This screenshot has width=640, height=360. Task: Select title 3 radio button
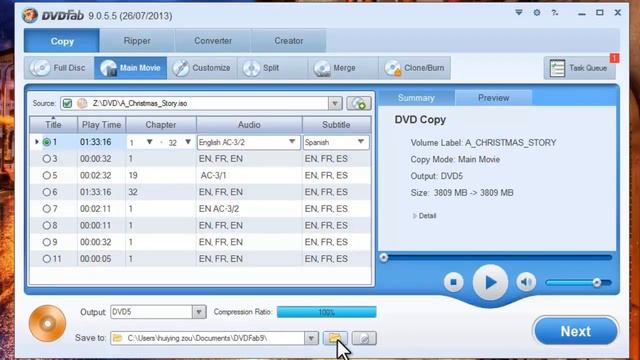tap(47, 159)
